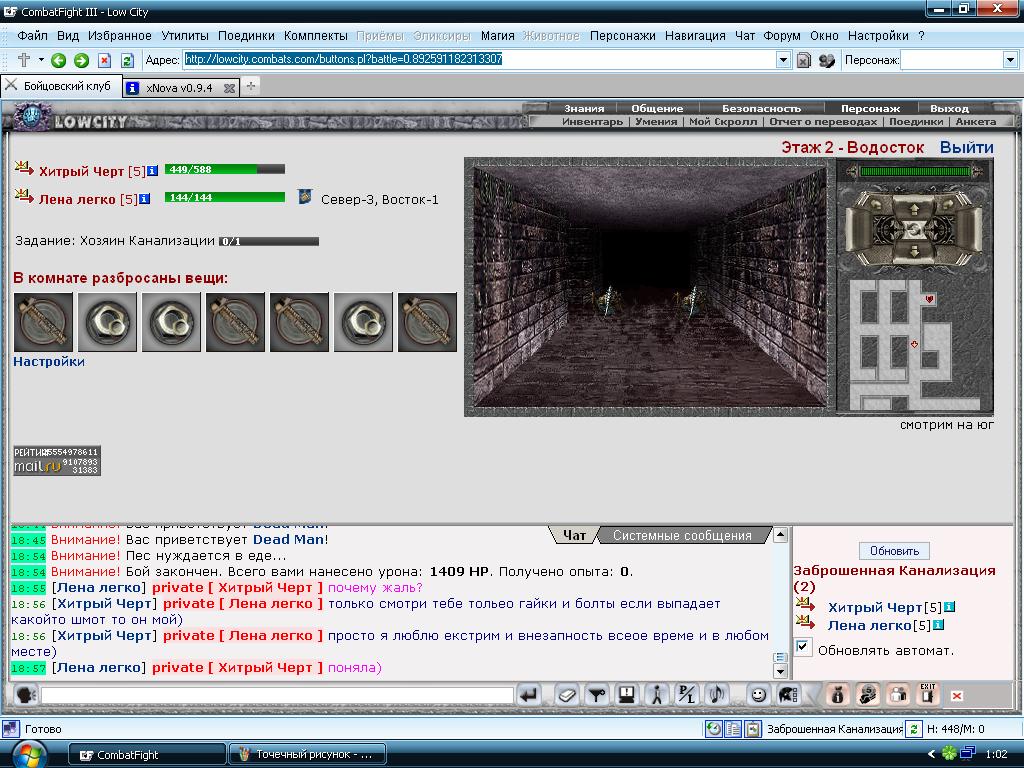Click the Настройки link below items
This screenshot has height=768, width=1024.
click(x=49, y=361)
